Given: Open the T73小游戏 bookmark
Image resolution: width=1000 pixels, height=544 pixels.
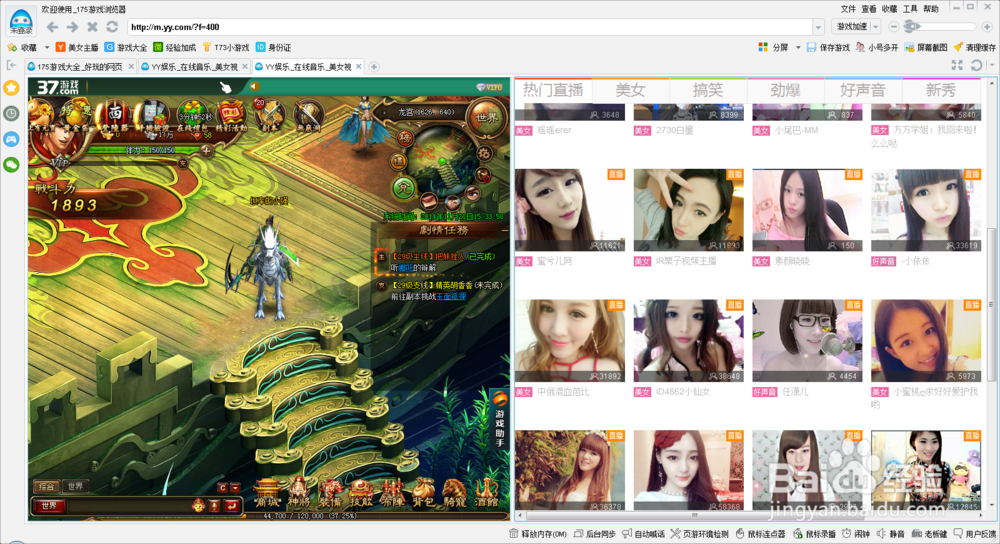Looking at the screenshot, I should click(x=226, y=47).
